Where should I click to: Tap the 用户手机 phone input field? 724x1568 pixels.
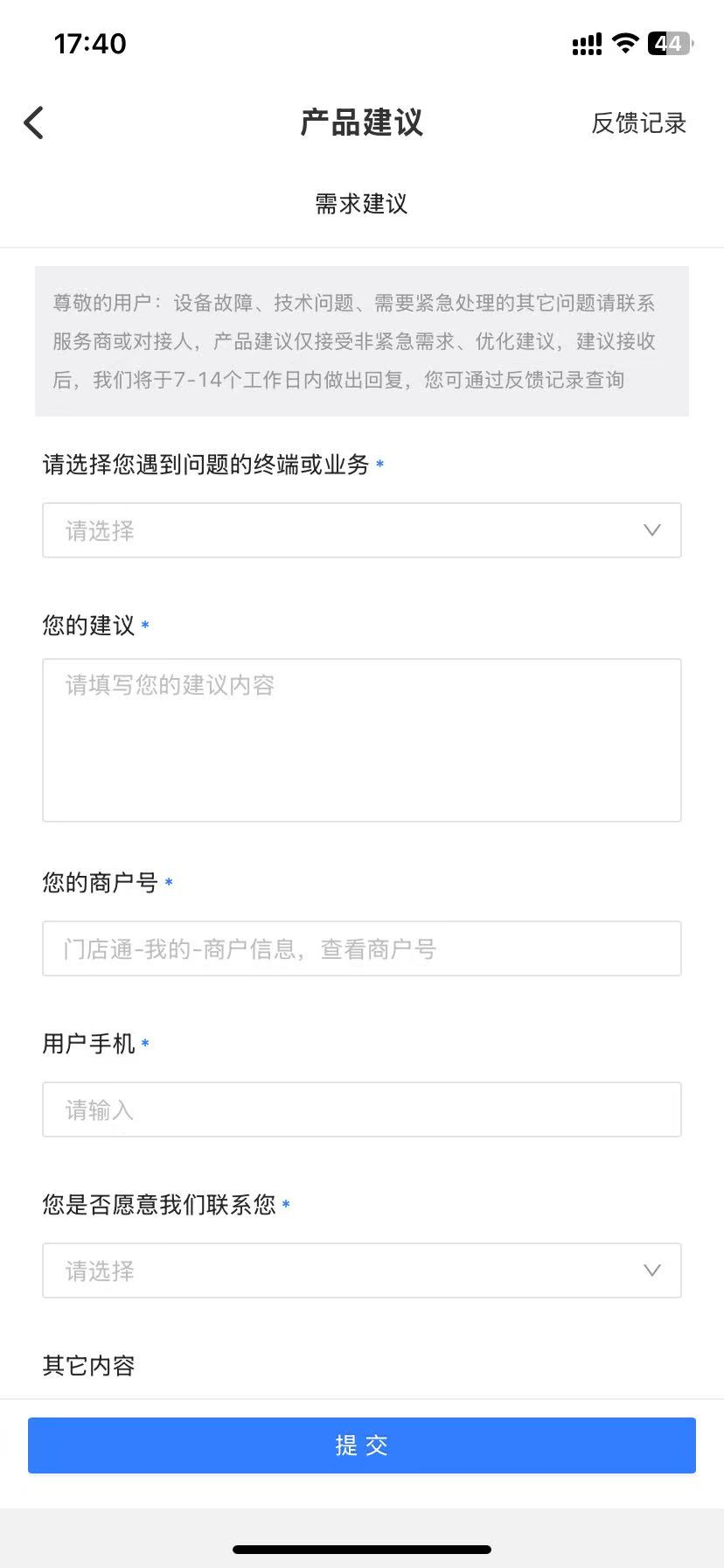(361, 1109)
